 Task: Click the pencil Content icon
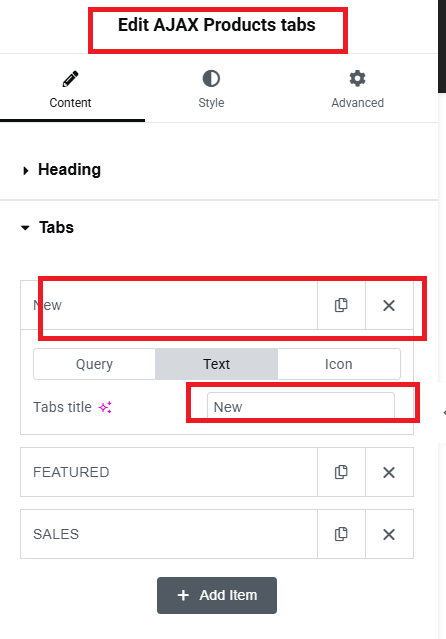point(70,79)
